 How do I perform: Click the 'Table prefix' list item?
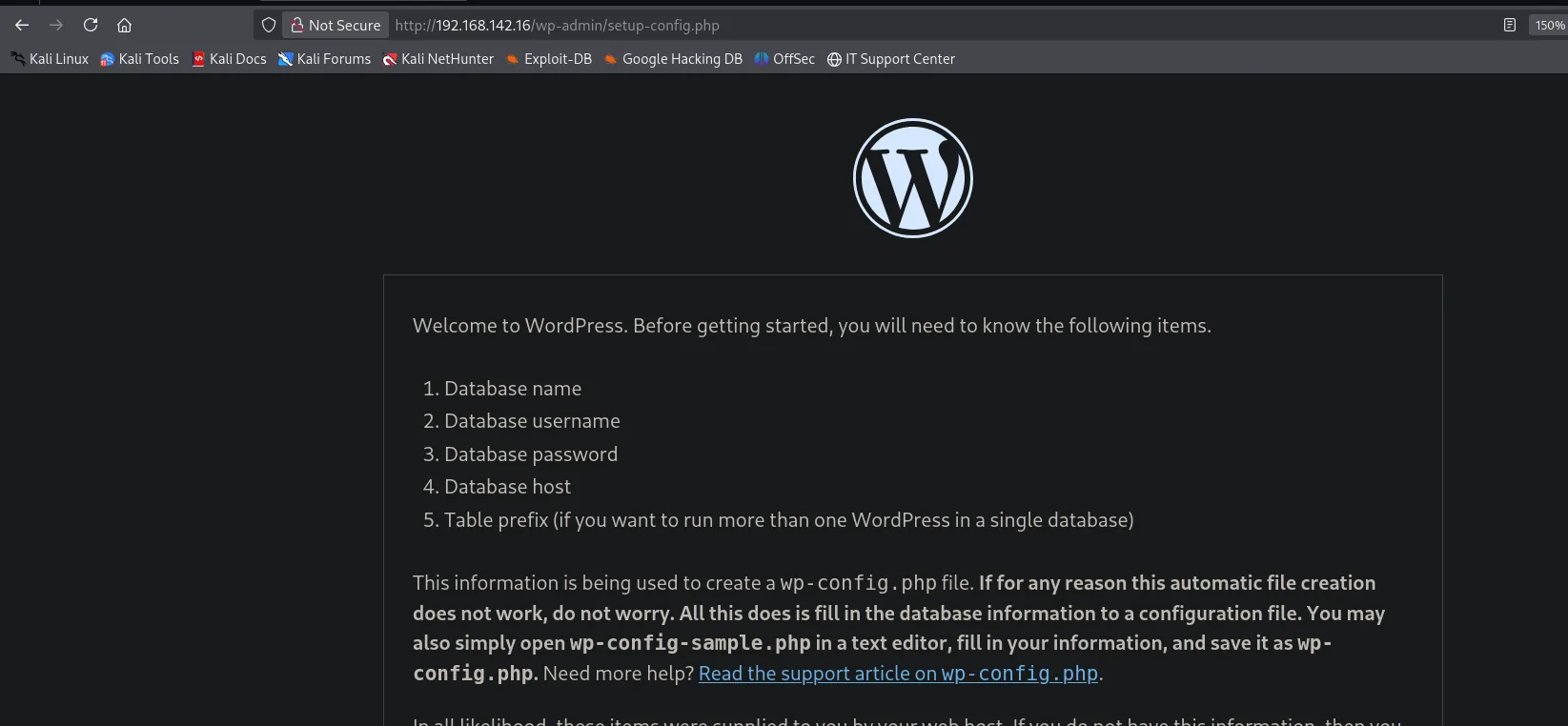[x=789, y=520]
